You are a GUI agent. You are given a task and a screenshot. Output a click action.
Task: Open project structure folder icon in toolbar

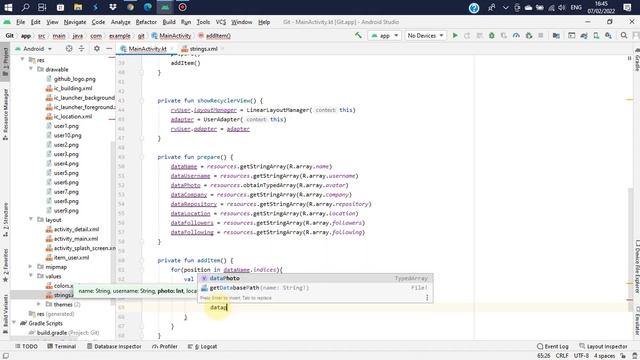556,36
